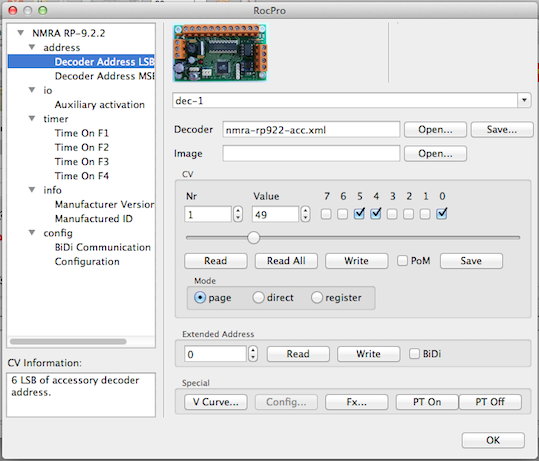
Task: Toggle bit 5 checkbox
Action: (x=359, y=214)
